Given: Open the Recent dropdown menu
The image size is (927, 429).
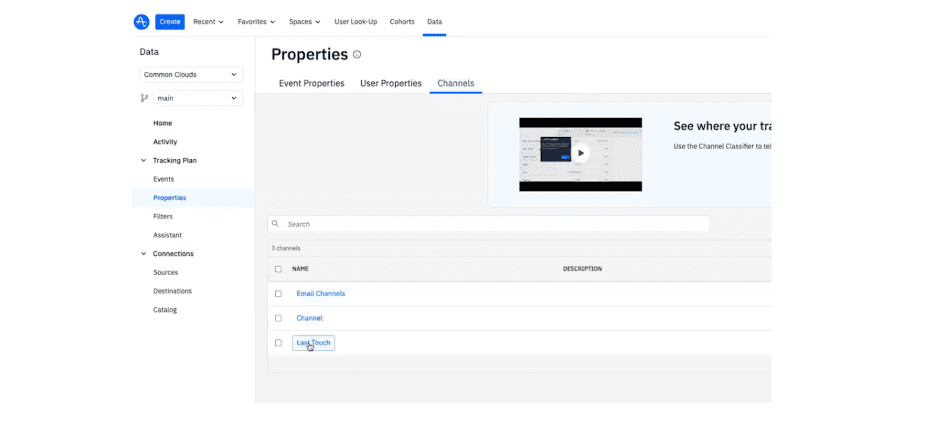Looking at the screenshot, I should click(x=209, y=22).
